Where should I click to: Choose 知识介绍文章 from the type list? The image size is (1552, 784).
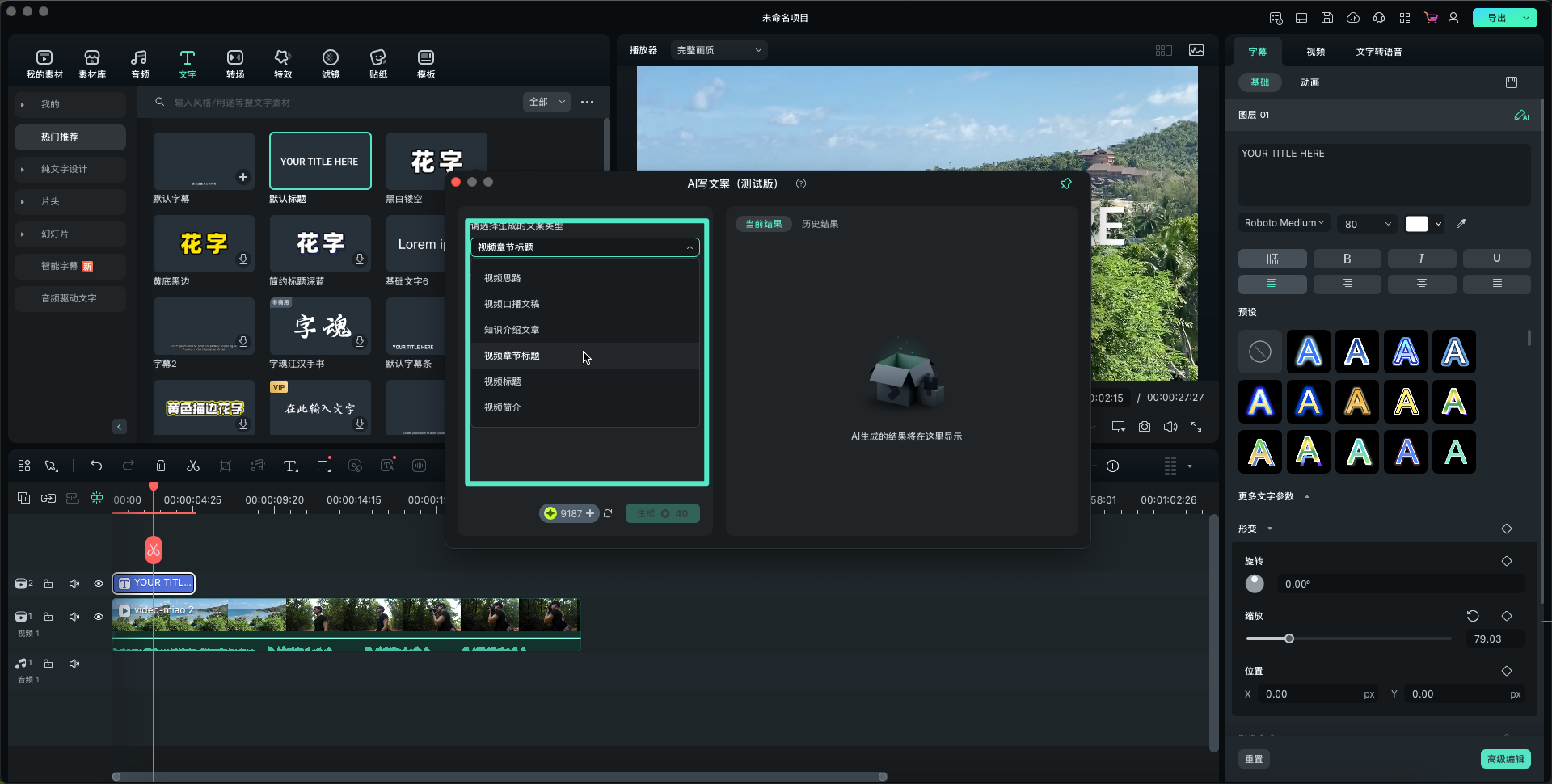tap(585, 330)
